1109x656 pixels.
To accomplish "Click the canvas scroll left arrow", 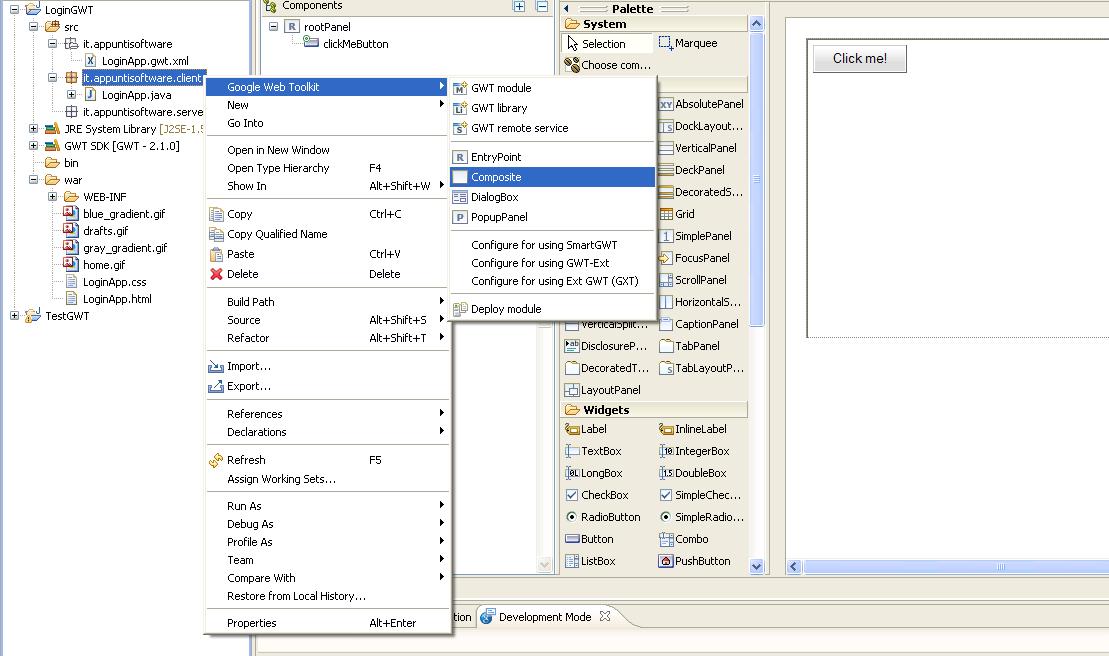I will [794, 566].
